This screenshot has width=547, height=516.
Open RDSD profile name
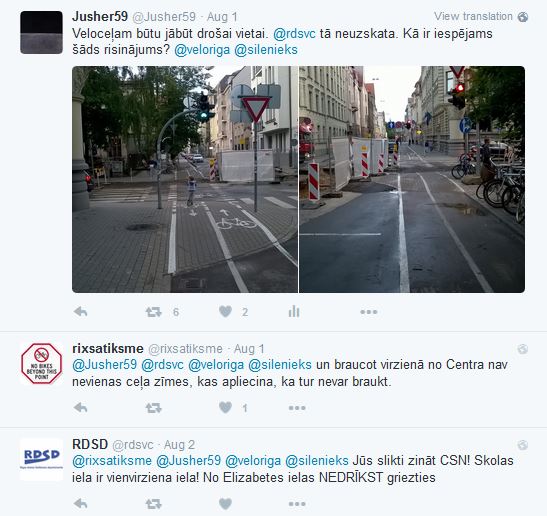click(90, 444)
